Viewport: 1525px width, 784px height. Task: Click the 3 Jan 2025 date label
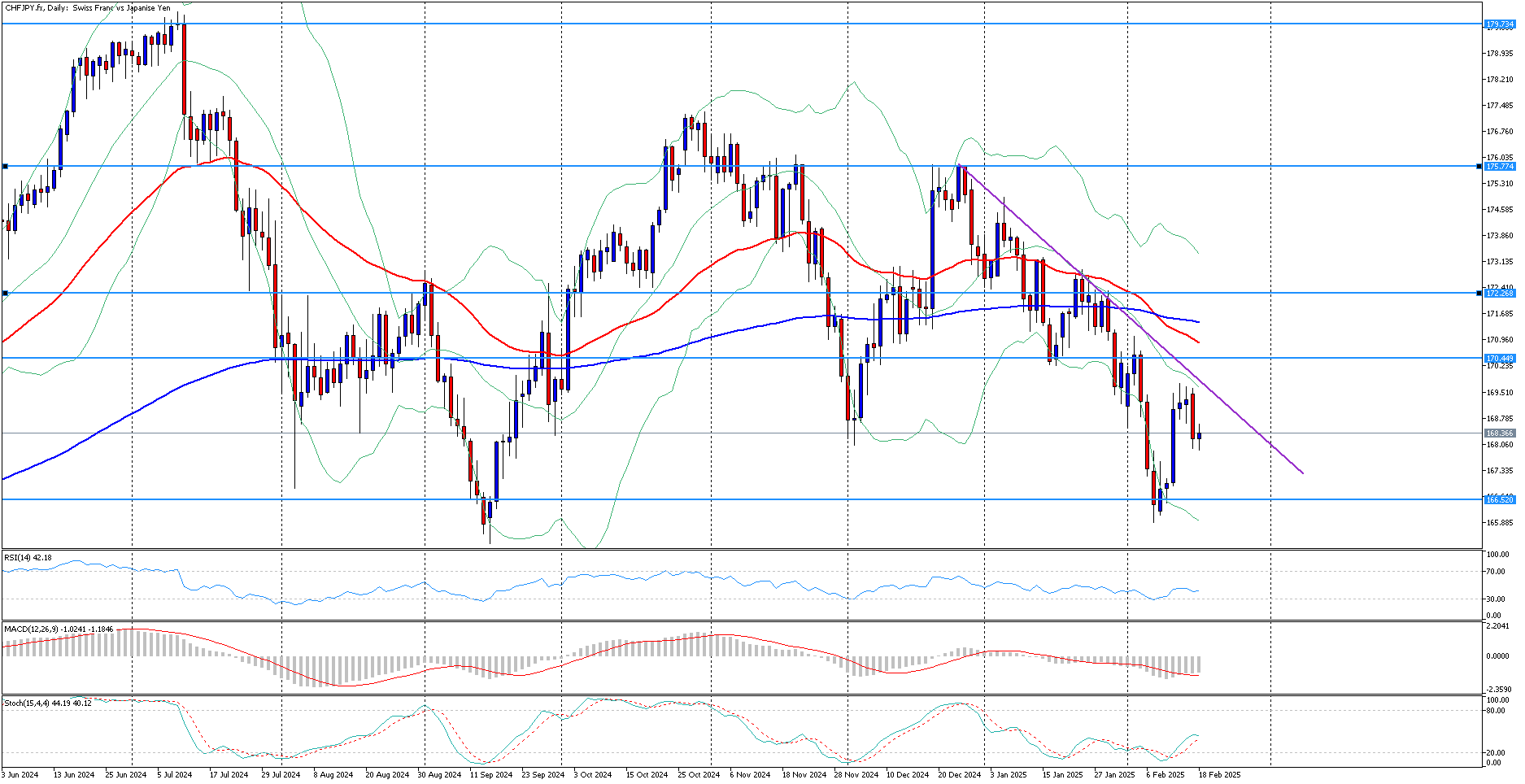[x=1009, y=775]
